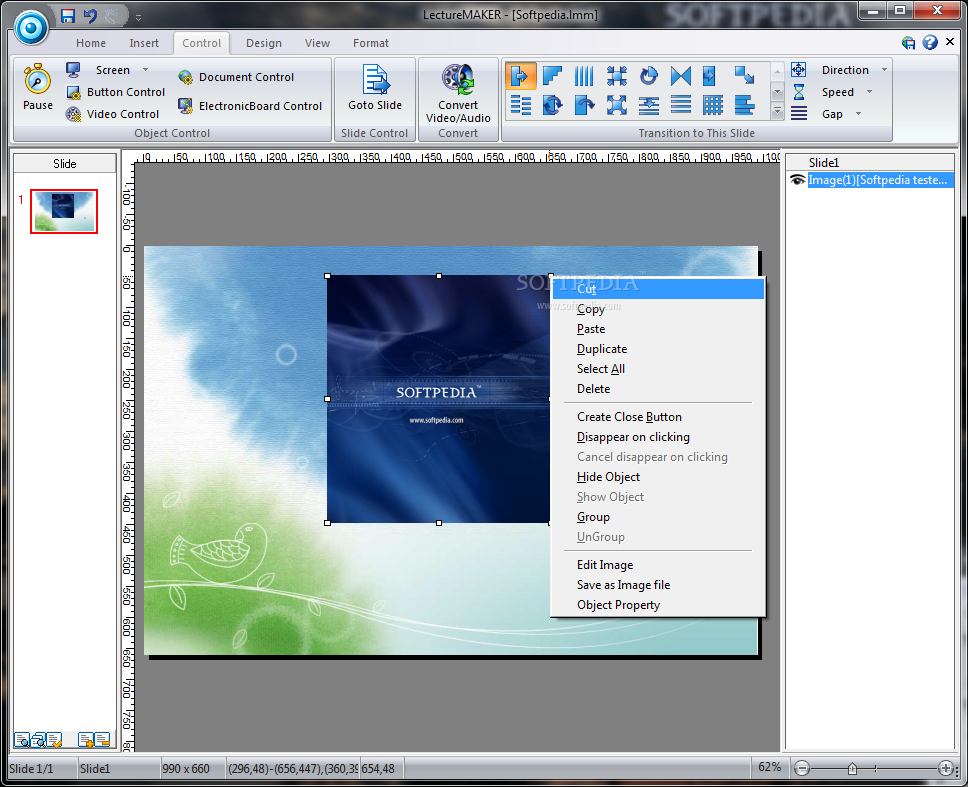Choose Cut from the context menu

[x=658, y=289]
